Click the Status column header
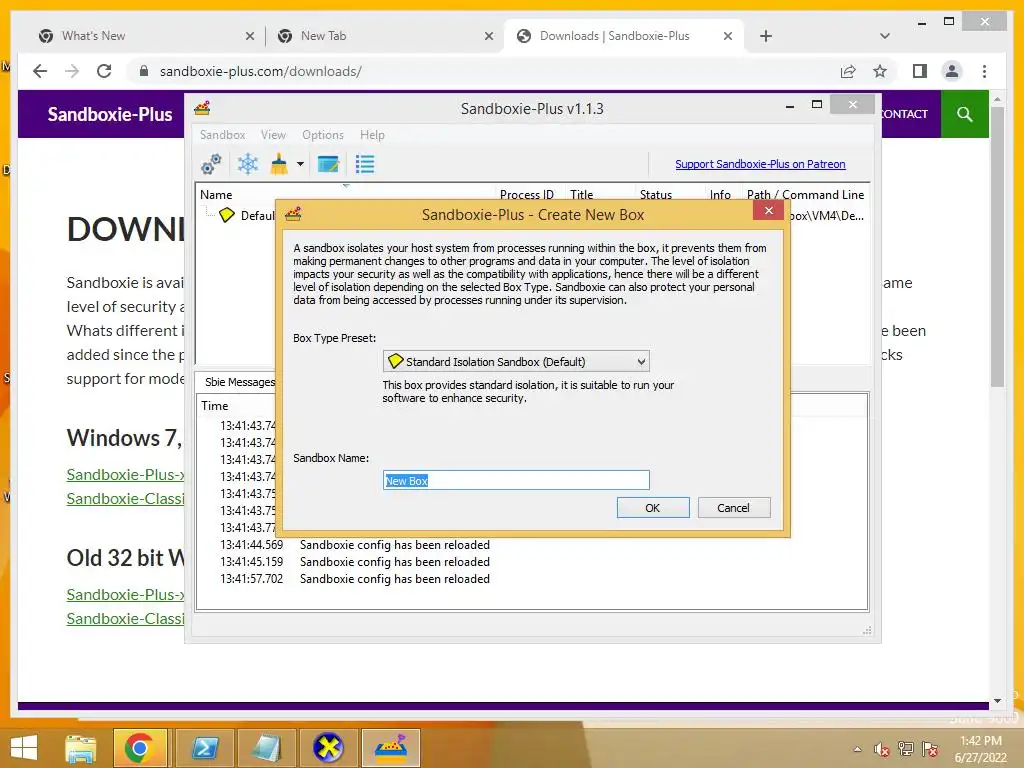Viewport: 1024px width, 768px height. click(656, 195)
